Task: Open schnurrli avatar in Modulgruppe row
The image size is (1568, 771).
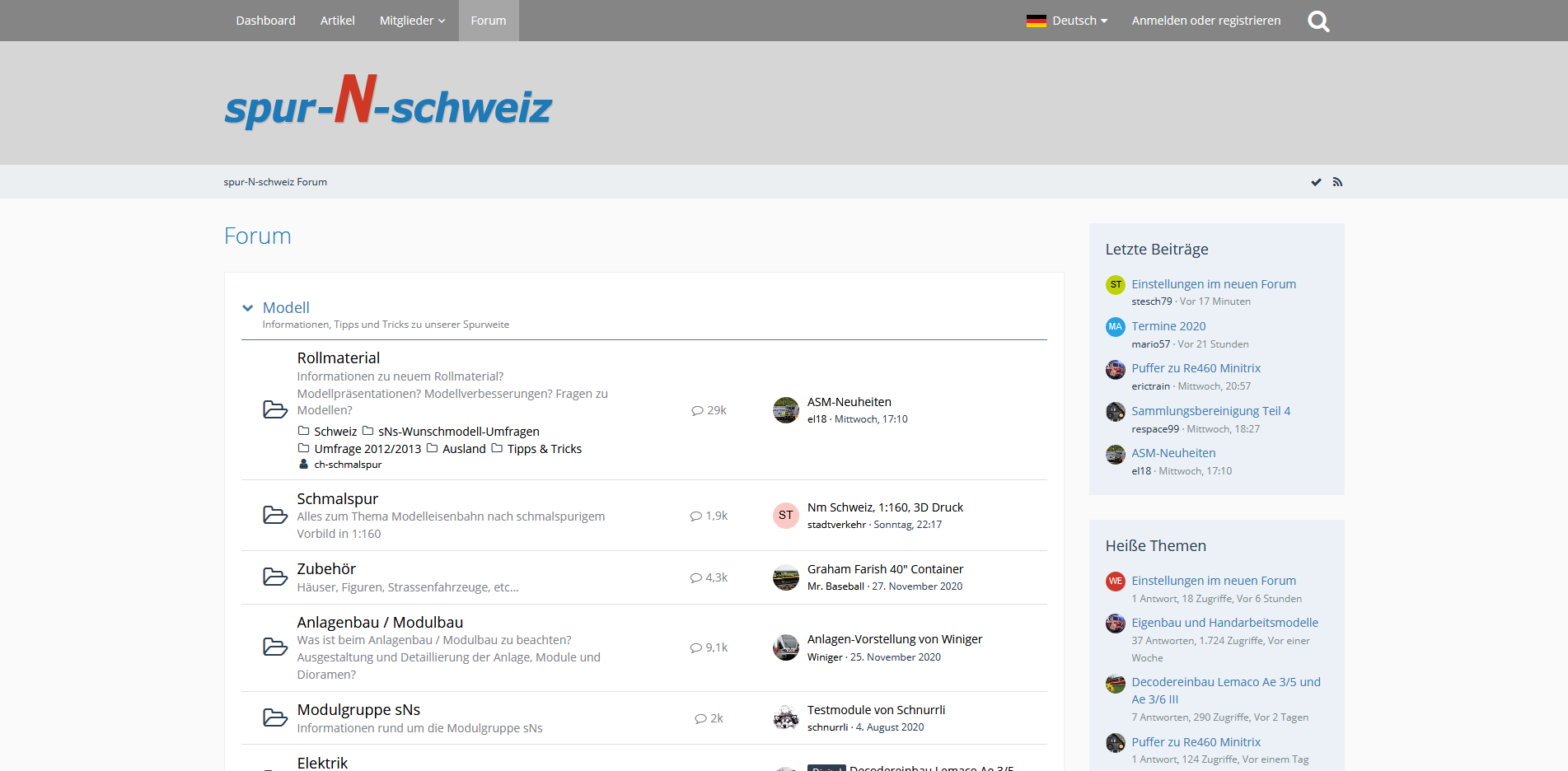Action: 786,718
